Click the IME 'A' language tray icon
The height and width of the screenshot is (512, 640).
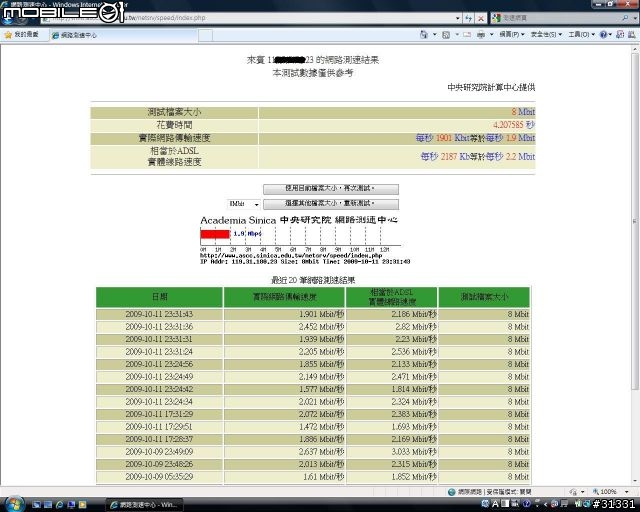tap(495, 504)
